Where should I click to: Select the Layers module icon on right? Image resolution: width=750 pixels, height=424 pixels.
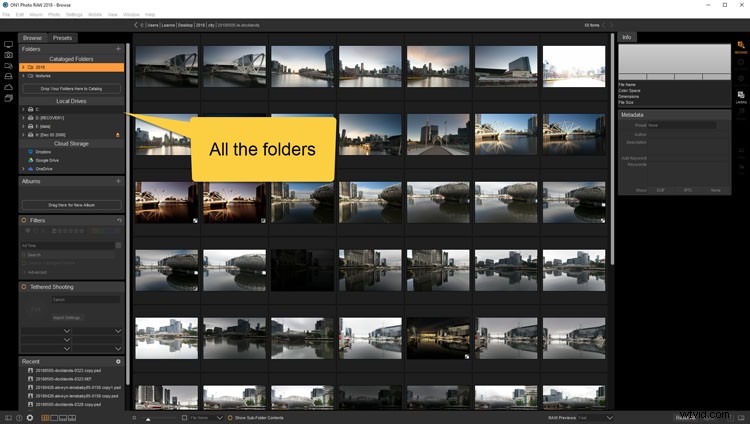coord(740,97)
